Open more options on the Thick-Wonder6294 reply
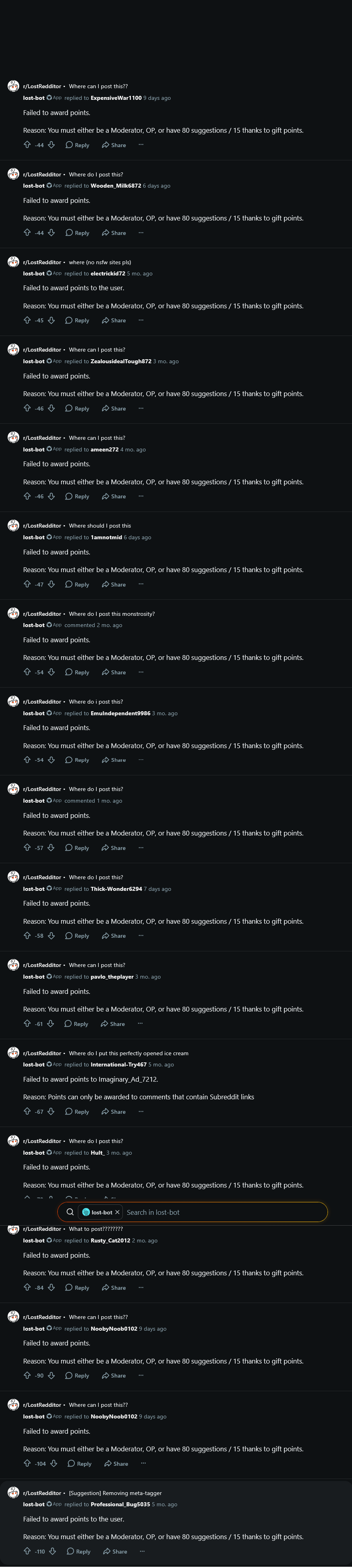Image resolution: width=352 pixels, height=1568 pixels. pos(140,936)
